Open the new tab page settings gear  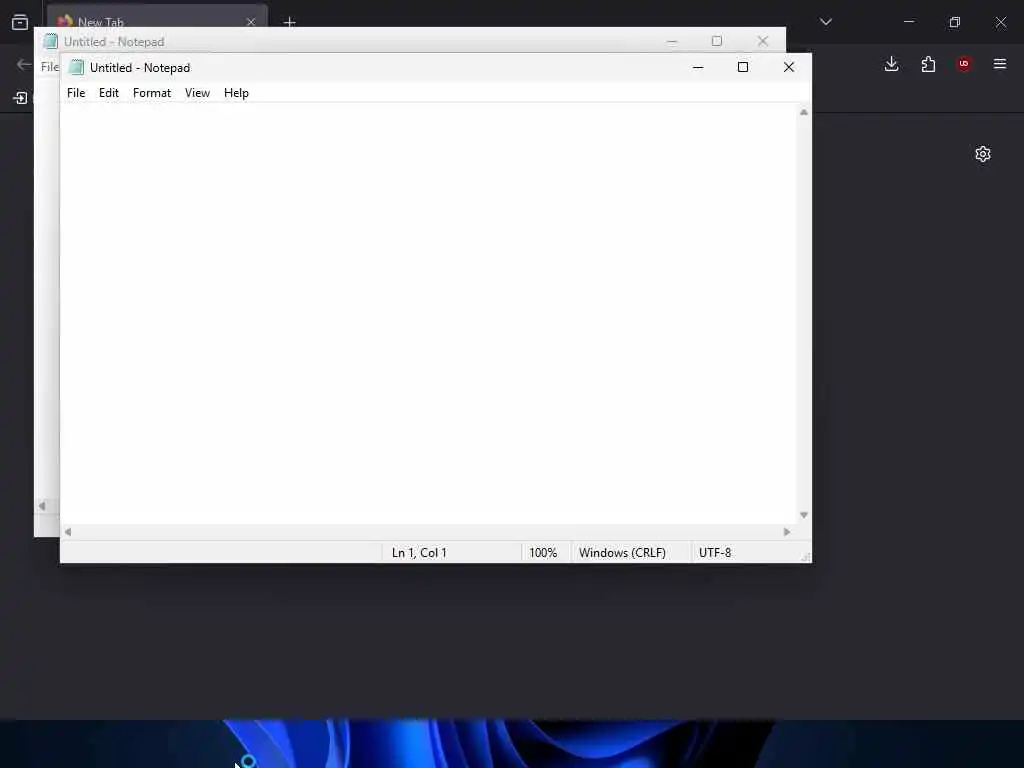[x=983, y=154]
